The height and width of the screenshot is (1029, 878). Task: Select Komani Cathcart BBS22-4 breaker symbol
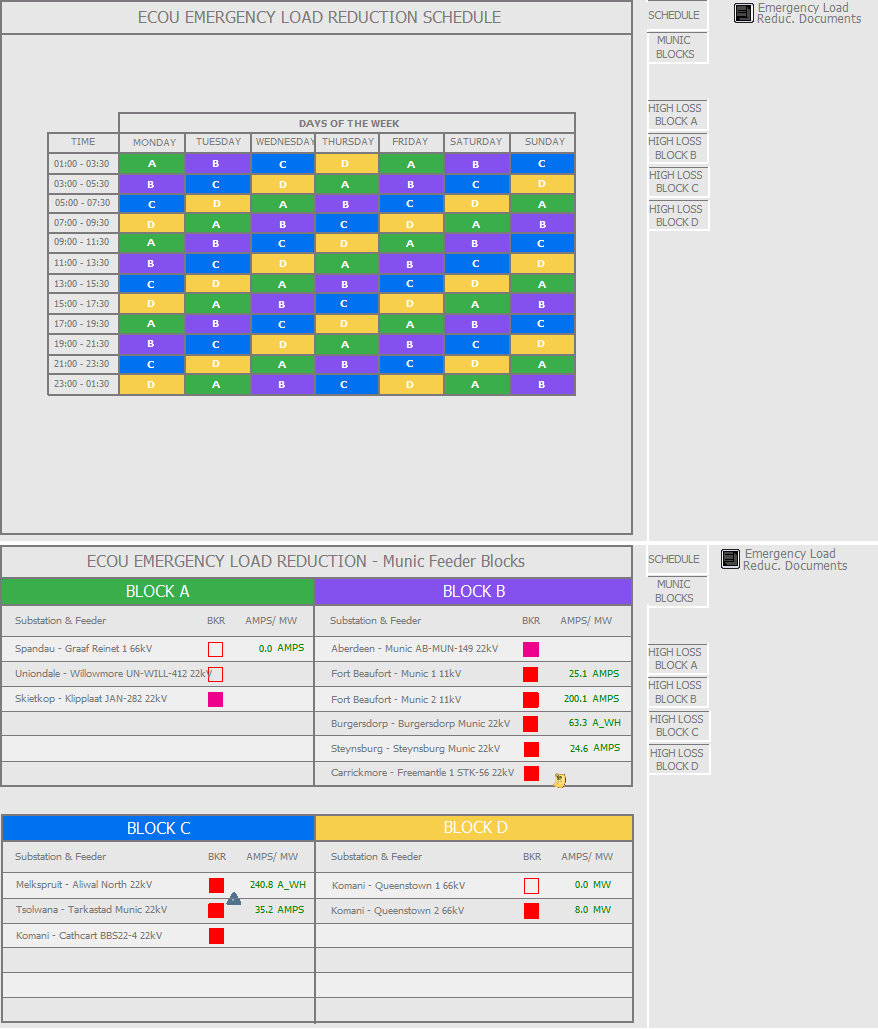(x=216, y=936)
